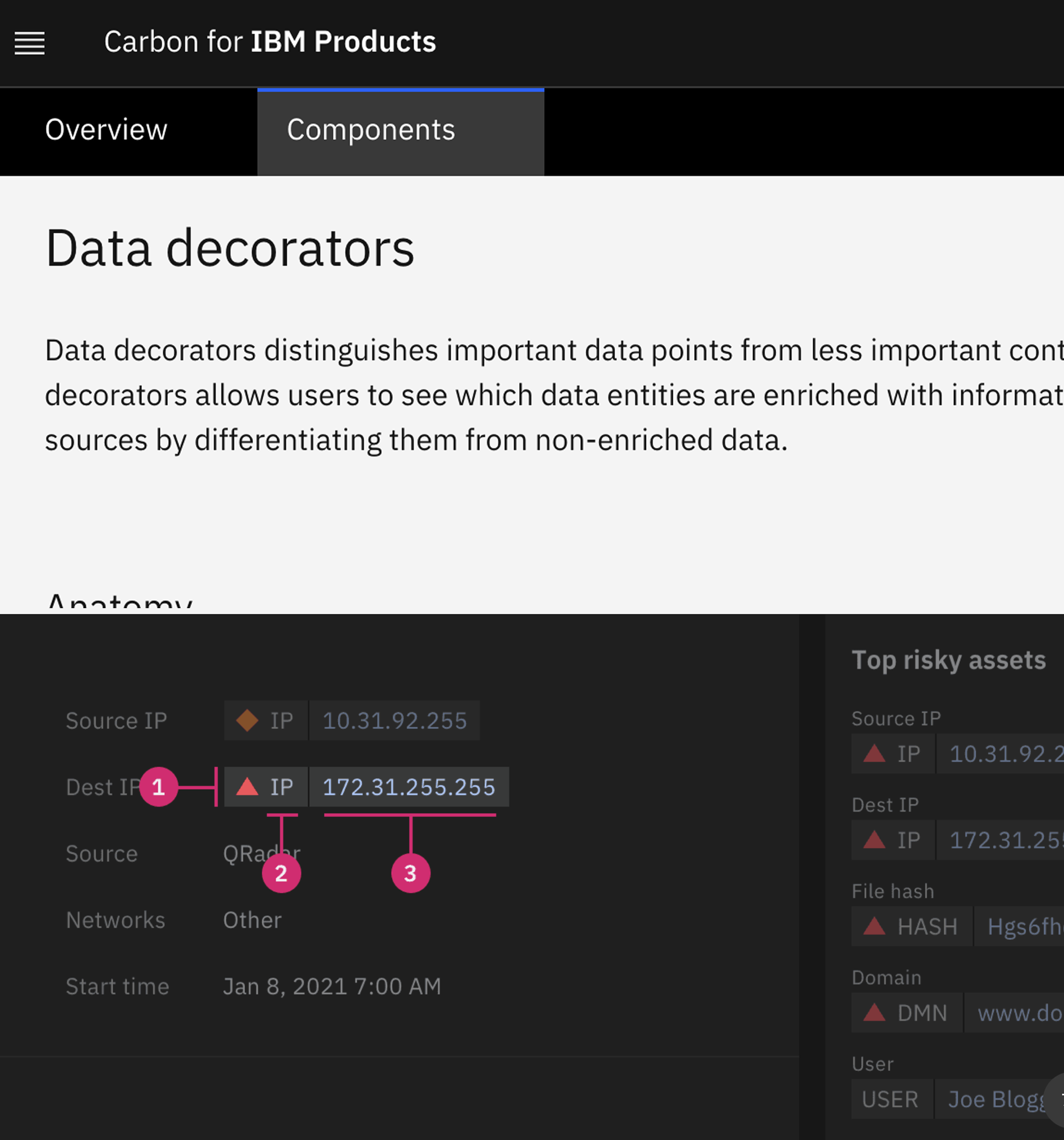Viewport: 1064px width, 1140px height.
Task: Click the USER decorator label
Action: pos(889,1099)
